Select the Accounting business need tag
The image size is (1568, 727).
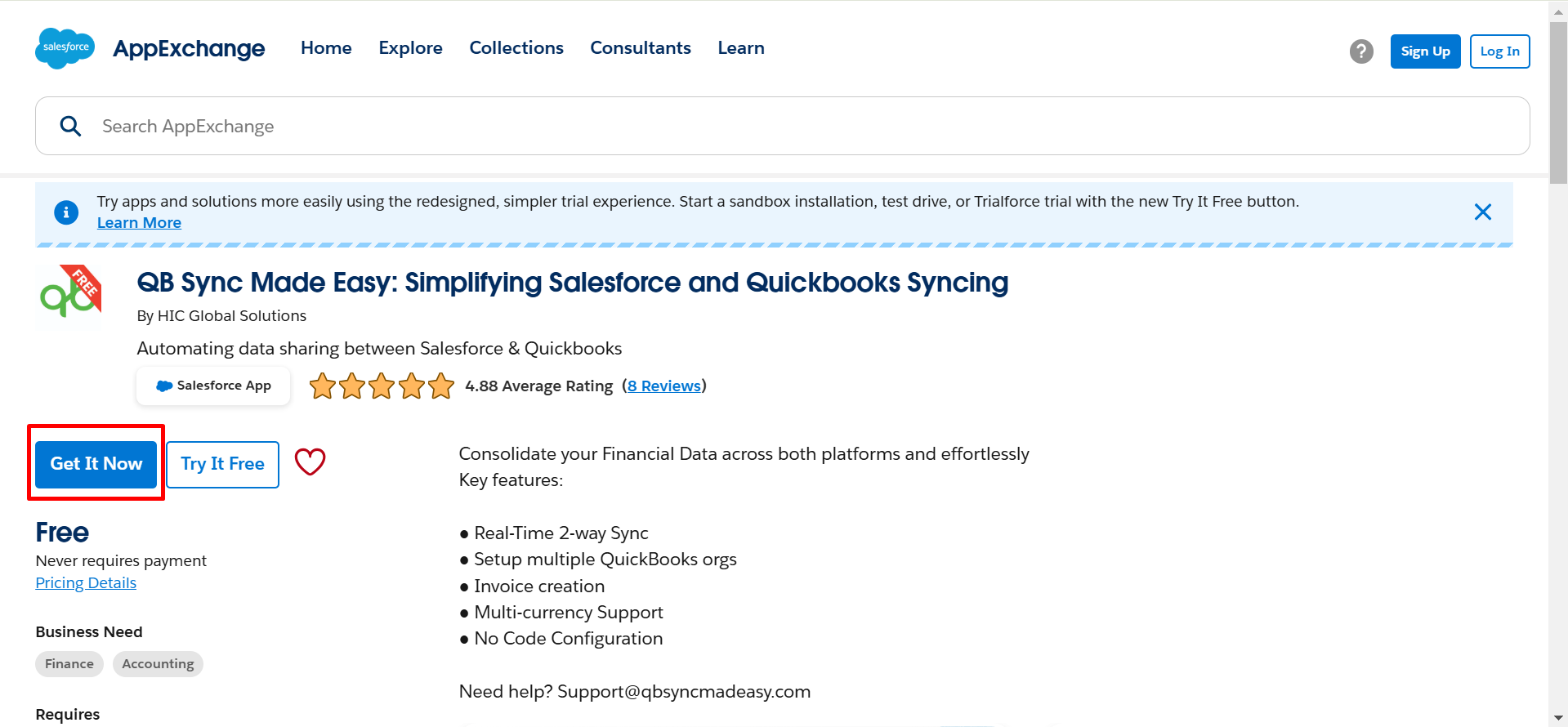tap(158, 664)
